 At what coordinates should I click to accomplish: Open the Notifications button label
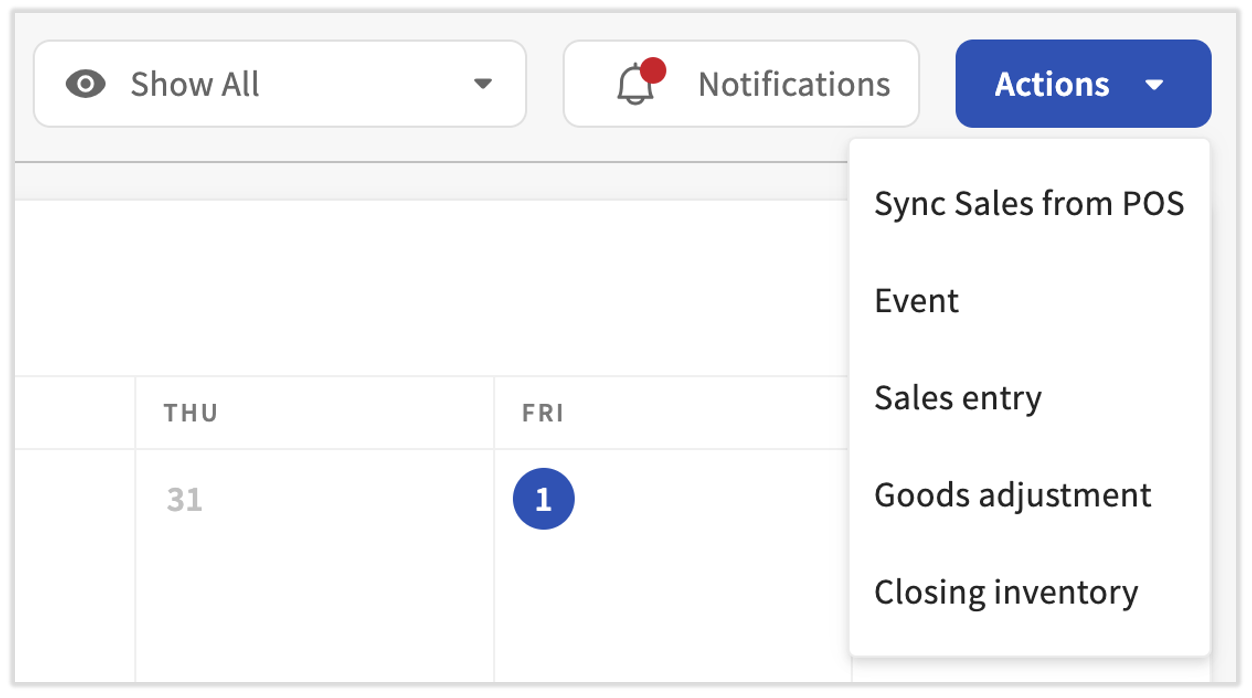(794, 85)
